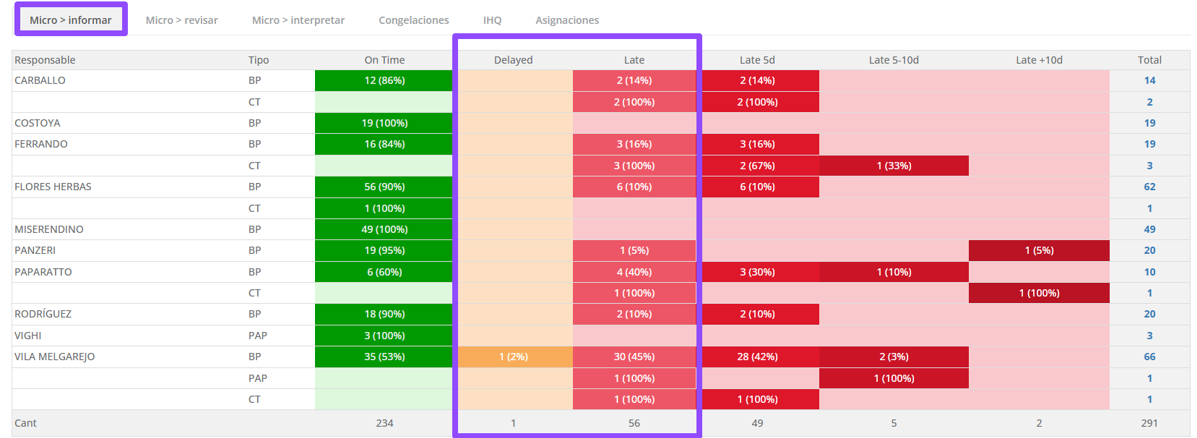Click the green On Time cell 56 (90%)
The image size is (1197, 438).
point(384,187)
